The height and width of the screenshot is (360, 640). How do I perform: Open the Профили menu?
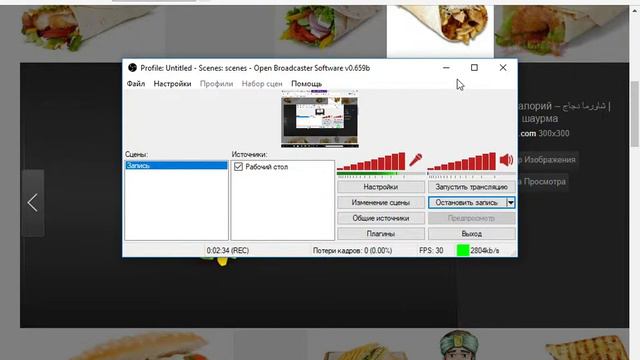(216, 84)
